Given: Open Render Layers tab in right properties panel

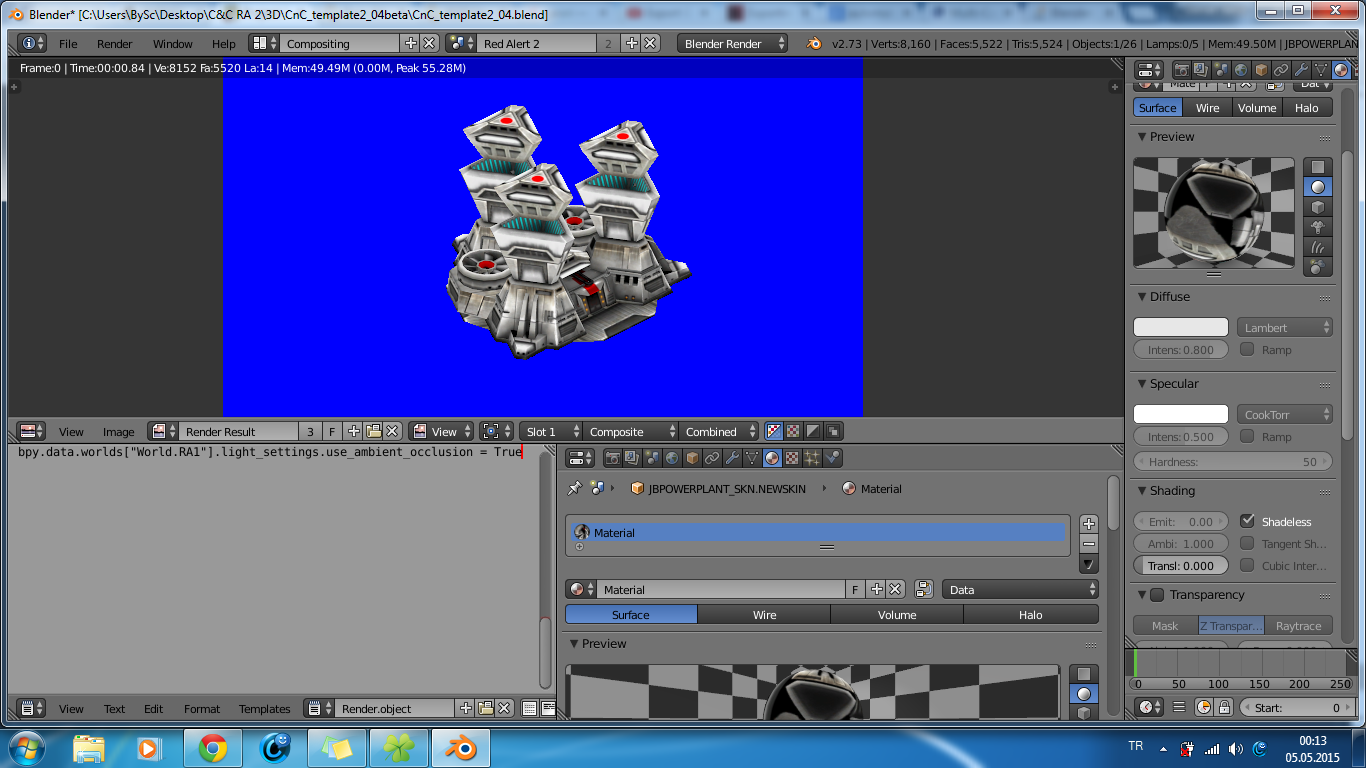Looking at the screenshot, I should 1201,70.
